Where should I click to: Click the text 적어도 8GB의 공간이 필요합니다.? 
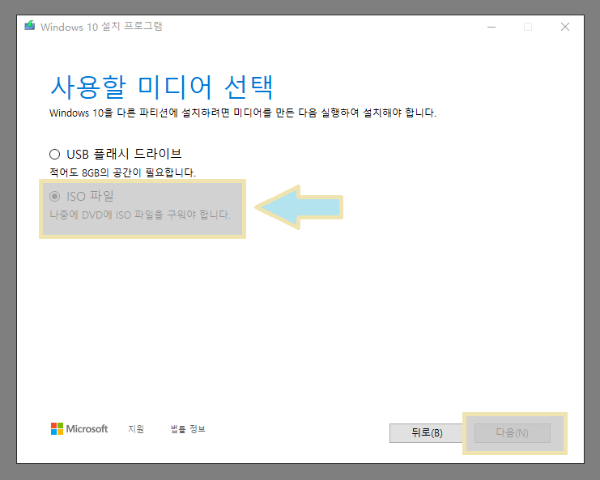tap(122, 173)
